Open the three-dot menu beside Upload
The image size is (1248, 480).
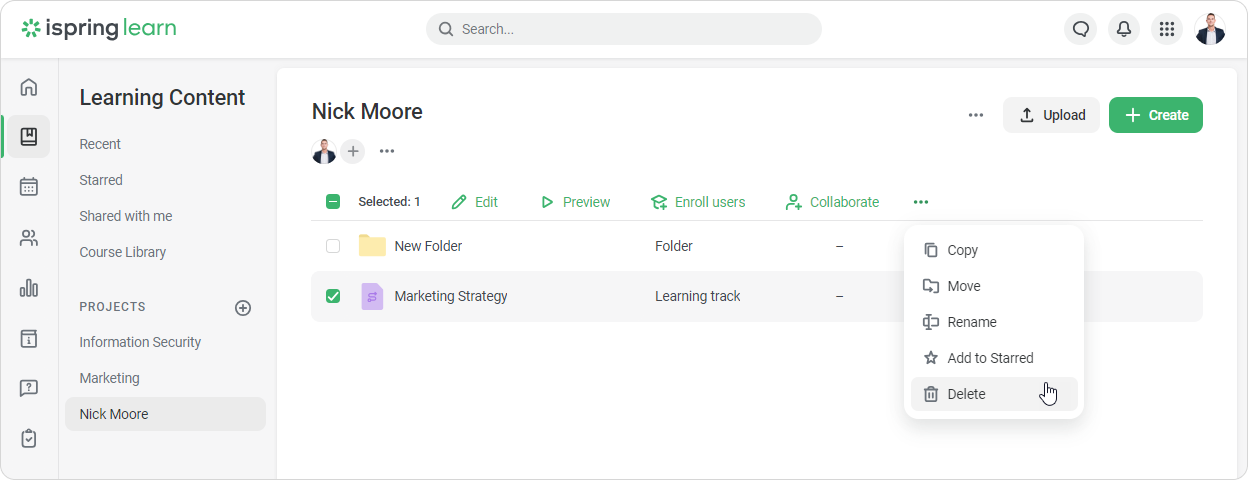(976, 115)
